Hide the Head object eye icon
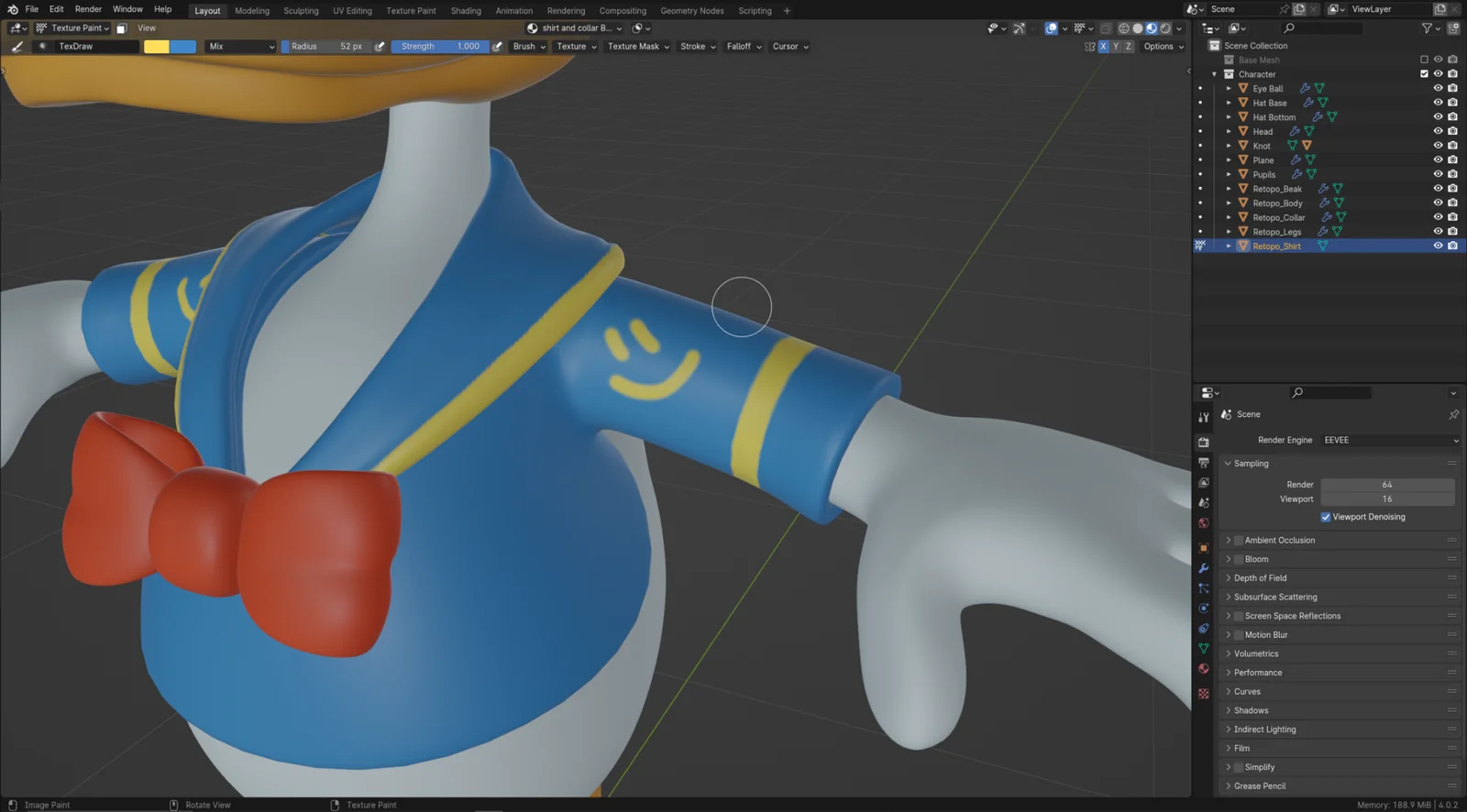Screen dimensions: 1467x812 click(x=1438, y=131)
